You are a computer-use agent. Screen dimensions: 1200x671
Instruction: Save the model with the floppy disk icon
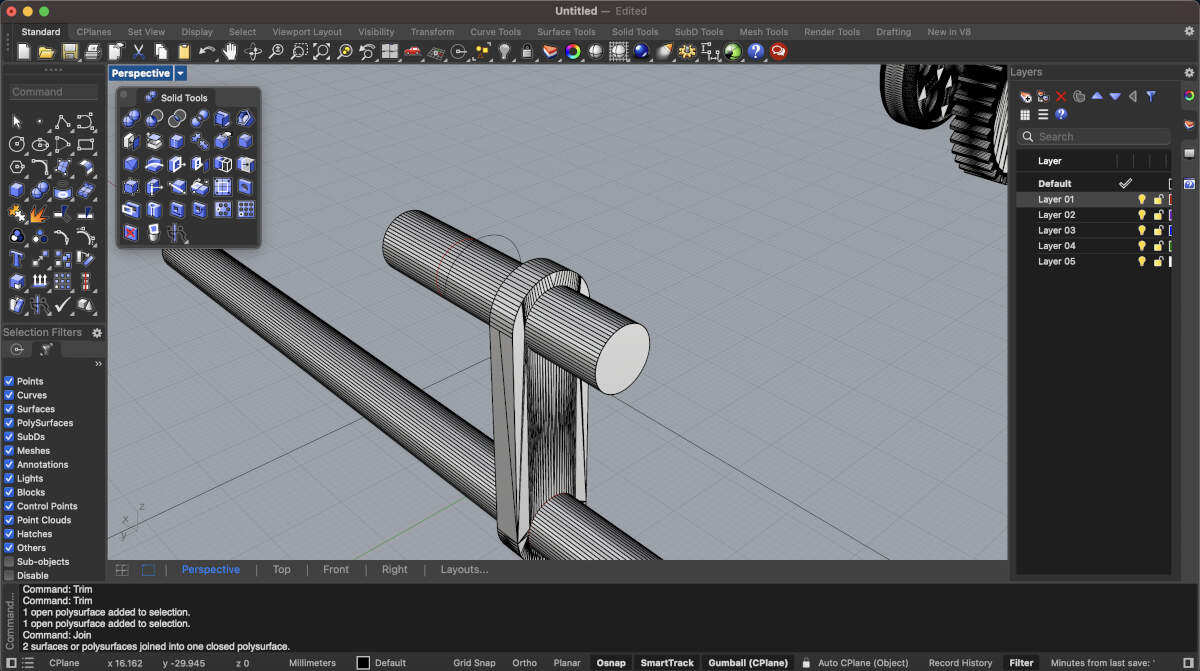(69, 51)
